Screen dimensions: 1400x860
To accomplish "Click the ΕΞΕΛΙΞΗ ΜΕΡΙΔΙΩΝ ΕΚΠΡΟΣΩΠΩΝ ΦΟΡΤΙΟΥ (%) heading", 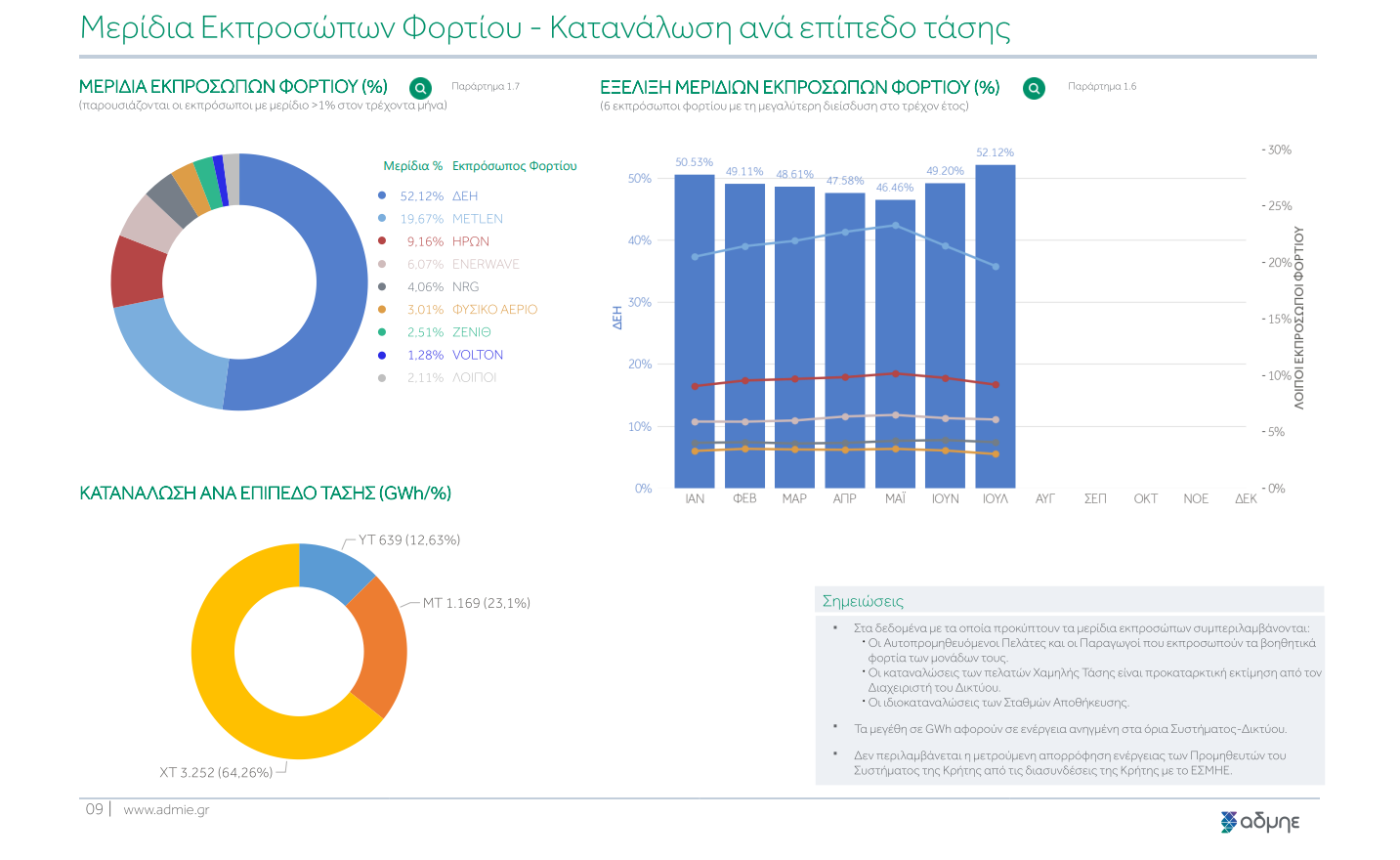I will click(x=800, y=87).
